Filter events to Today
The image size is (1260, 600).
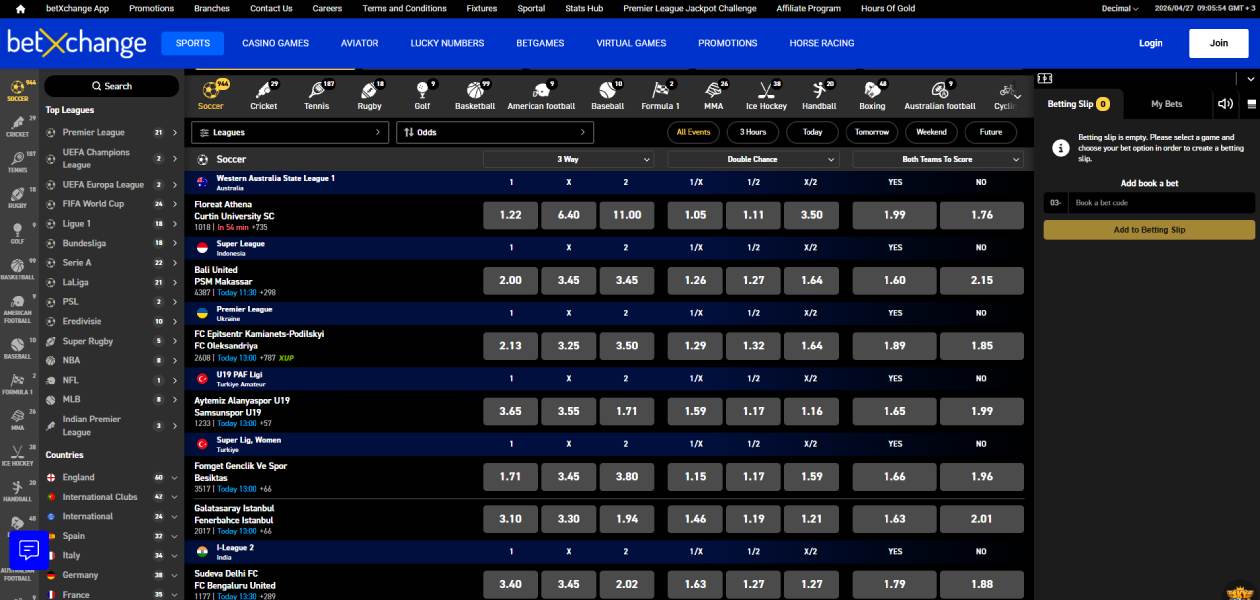[x=812, y=132]
